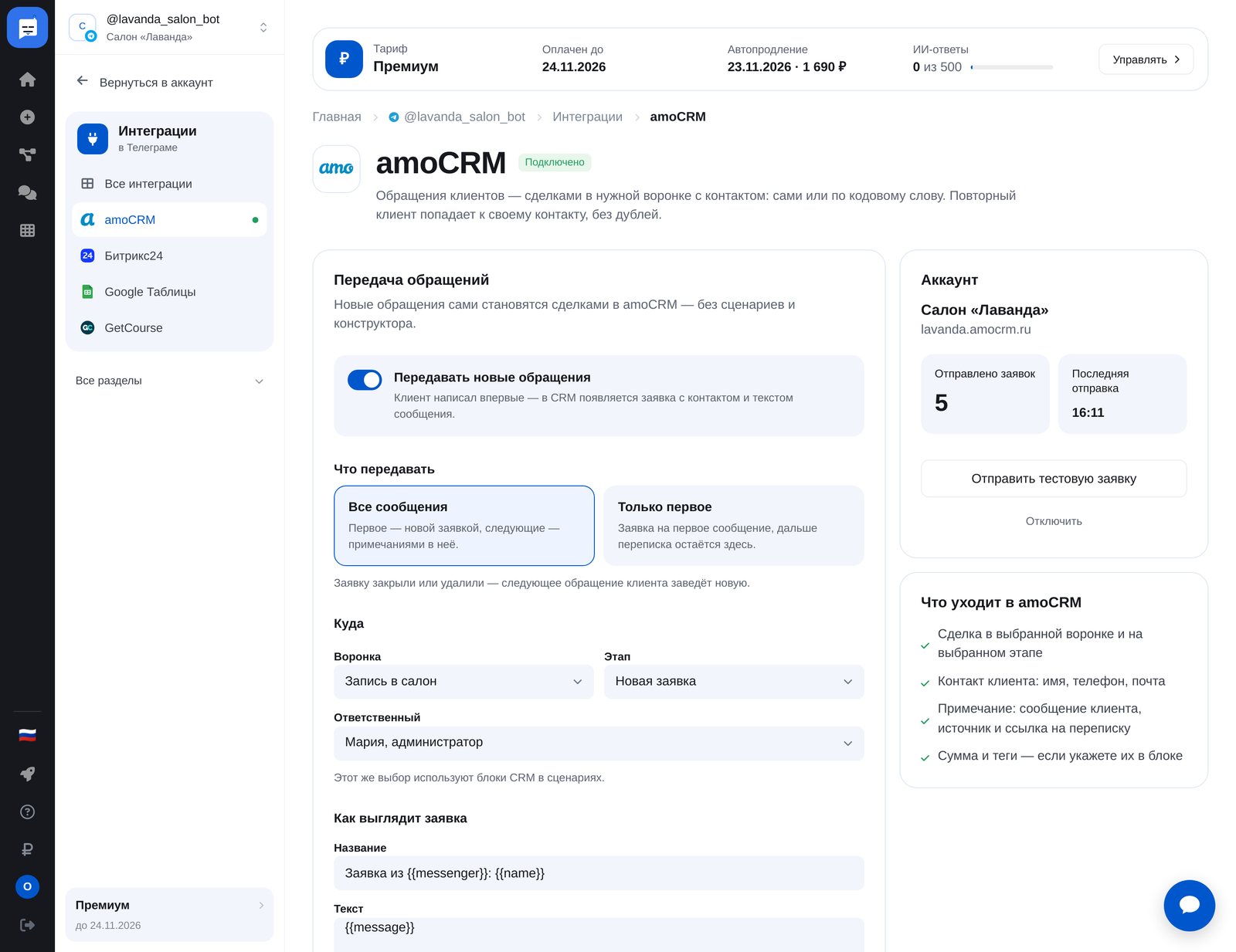Select the Все сообщения option card
Viewport: 1236px width, 952px height.
tap(464, 525)
